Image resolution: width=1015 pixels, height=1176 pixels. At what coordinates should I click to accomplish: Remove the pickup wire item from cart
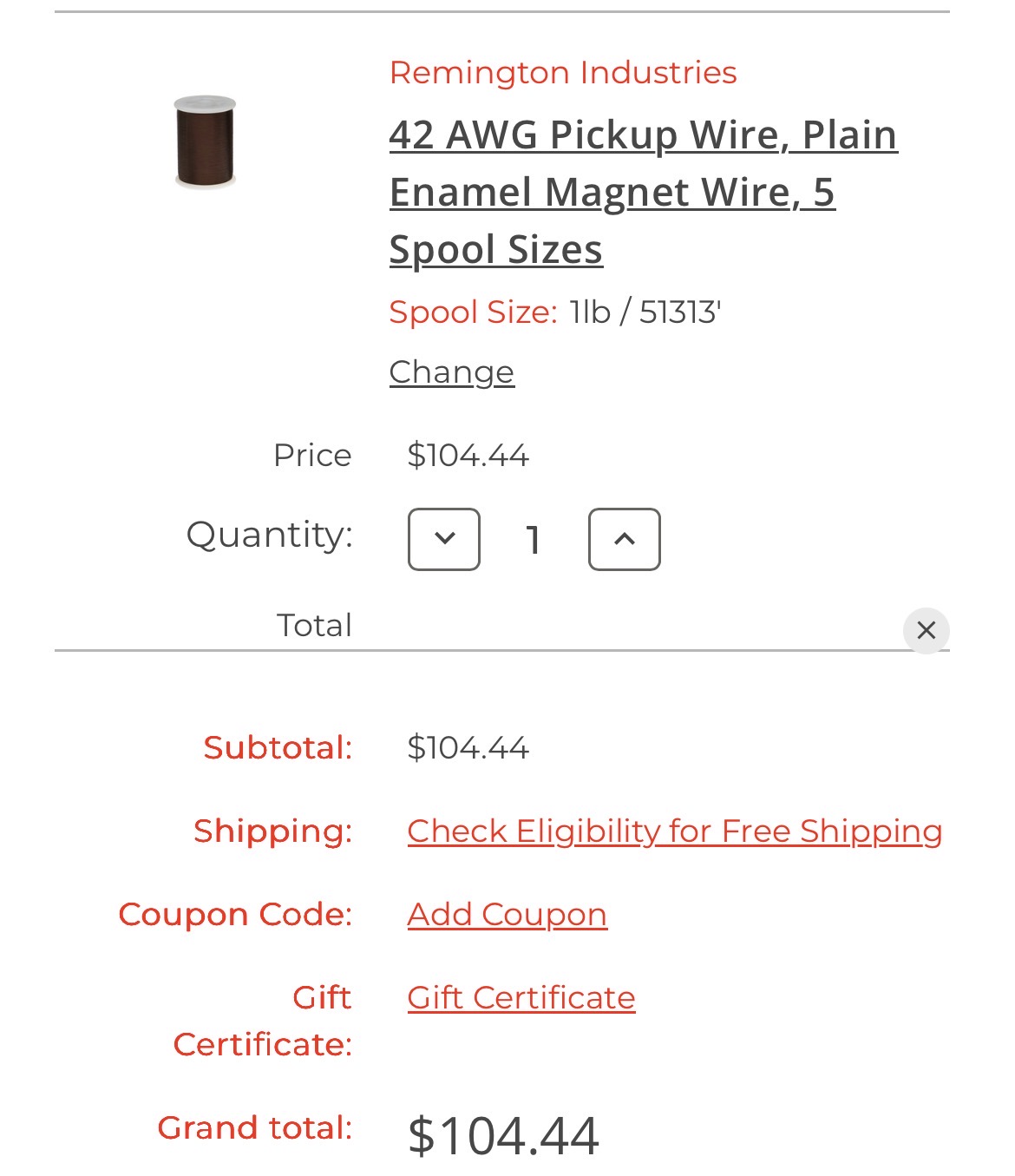click(927, 630)
